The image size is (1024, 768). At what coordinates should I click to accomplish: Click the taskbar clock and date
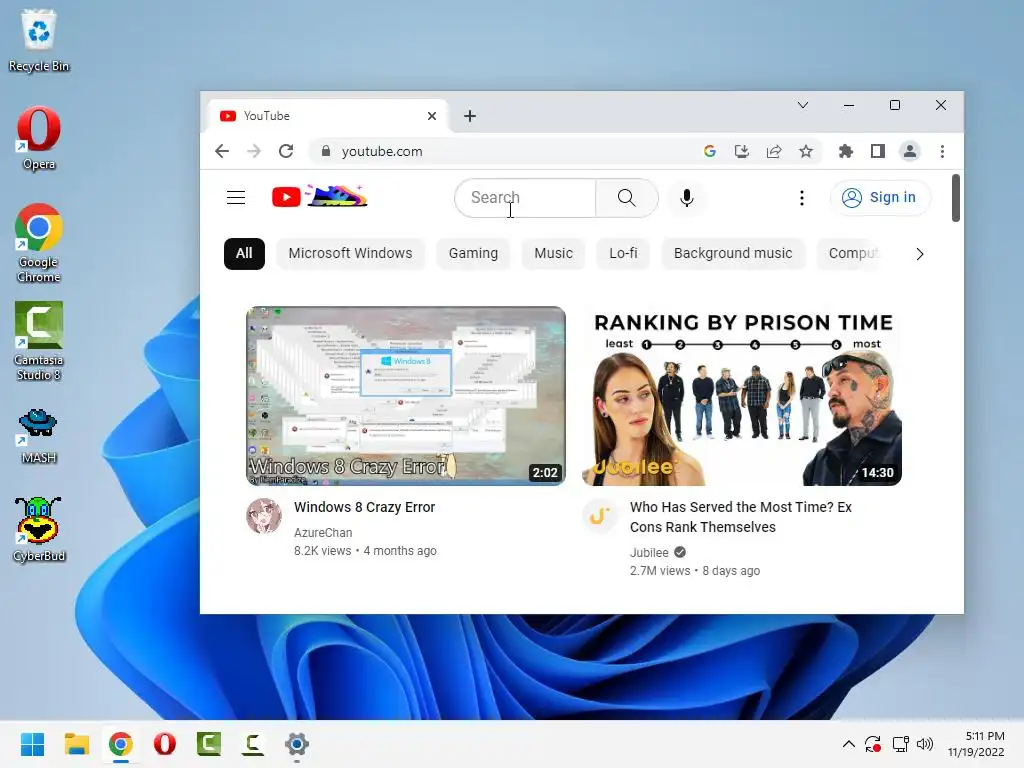976,744
